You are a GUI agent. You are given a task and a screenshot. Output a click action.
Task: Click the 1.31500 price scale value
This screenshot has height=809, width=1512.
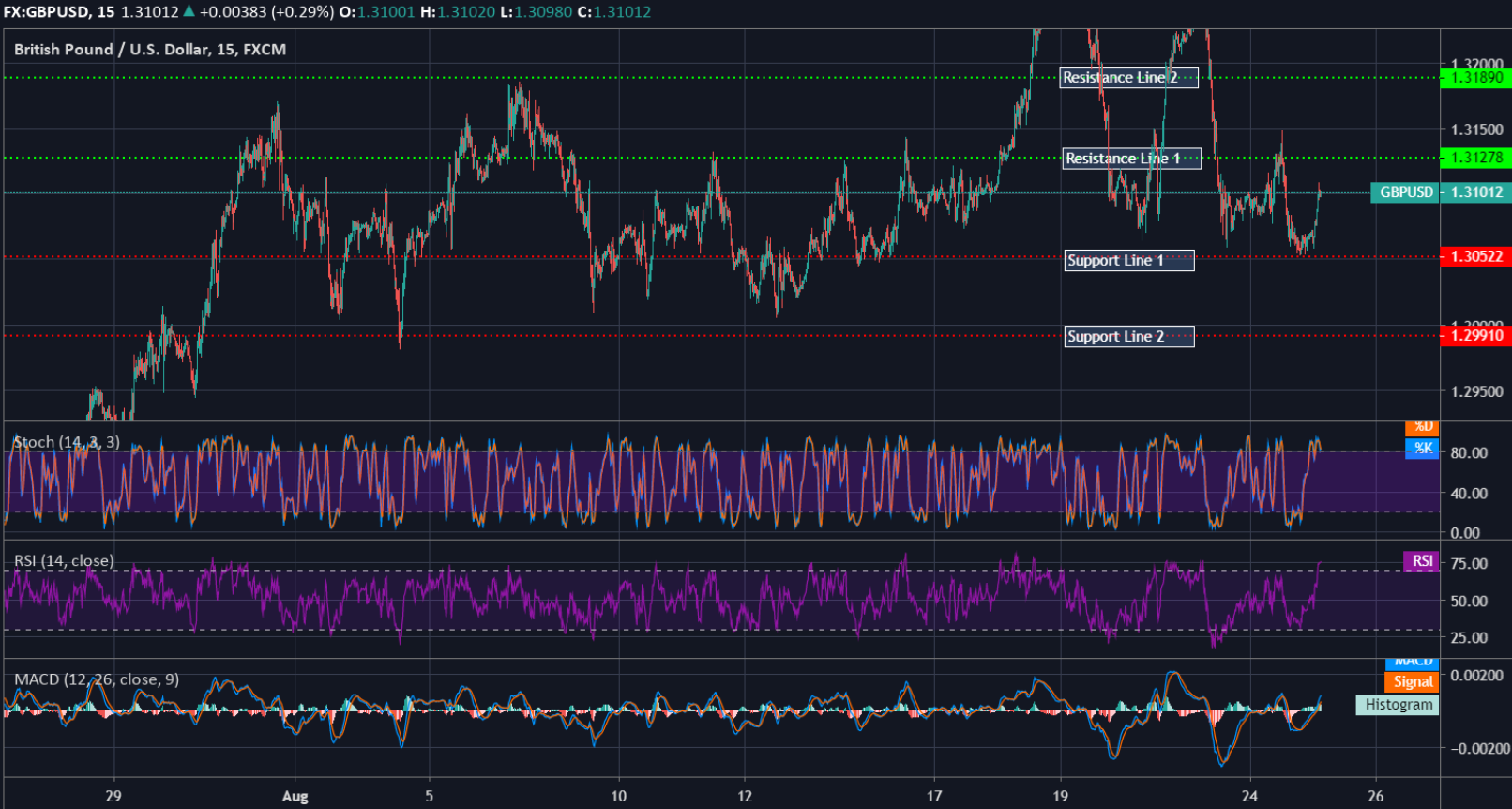coord(1476,130)
